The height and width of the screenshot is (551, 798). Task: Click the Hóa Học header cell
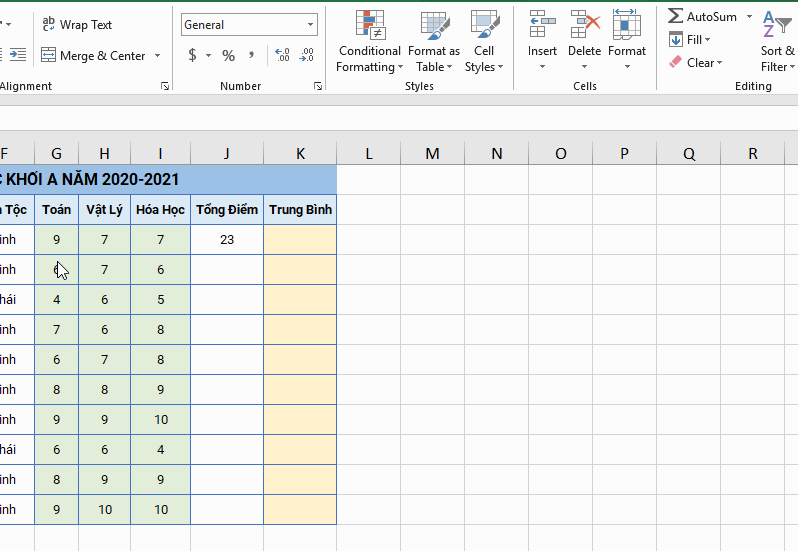(160, 210)
